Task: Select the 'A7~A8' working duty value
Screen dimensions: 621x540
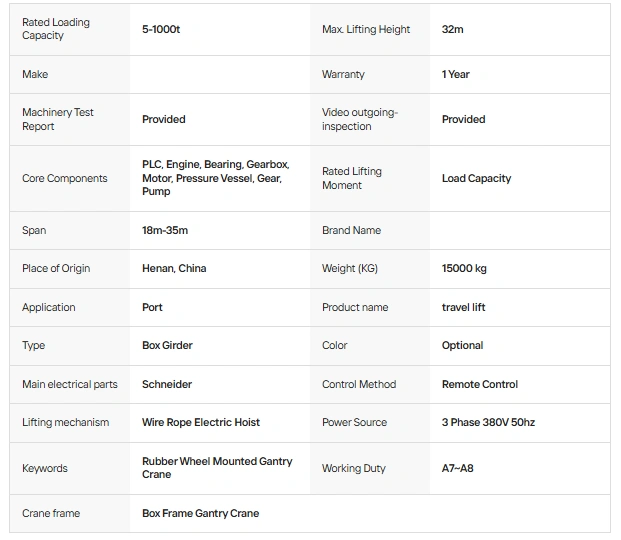Action: 458,468
